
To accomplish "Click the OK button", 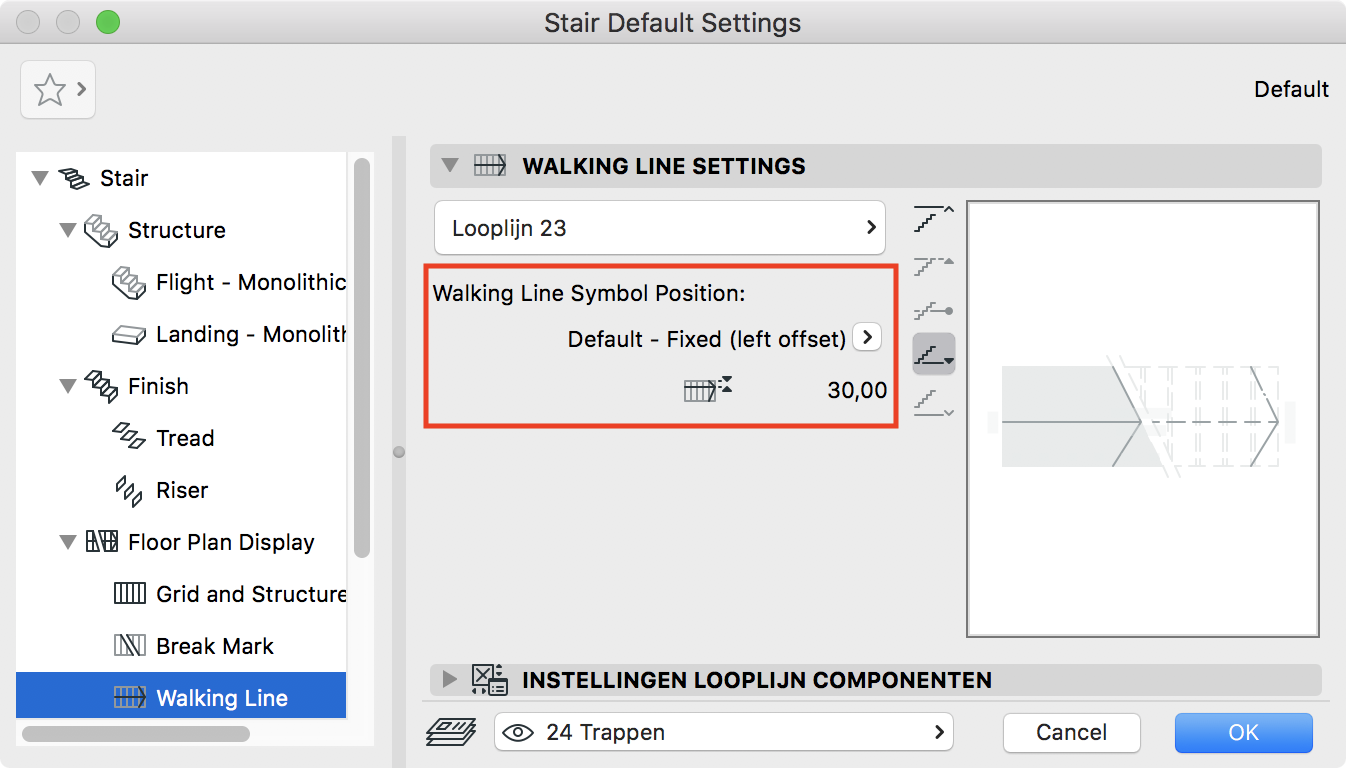I will click(1243, 732).
